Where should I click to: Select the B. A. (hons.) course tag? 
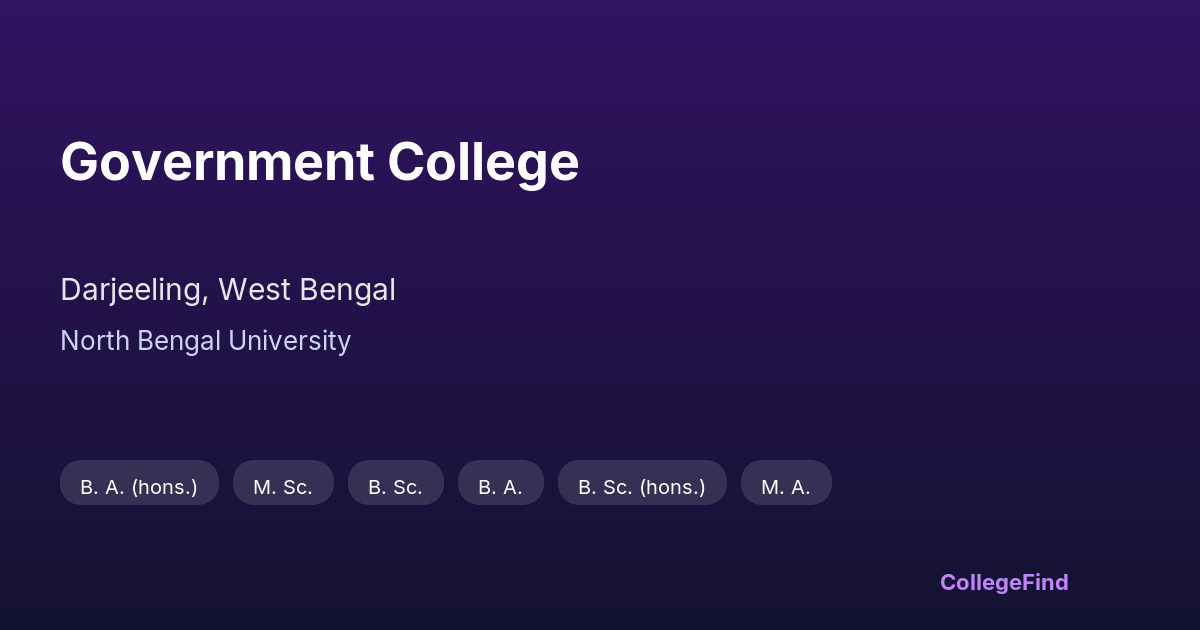coord(139,487)
